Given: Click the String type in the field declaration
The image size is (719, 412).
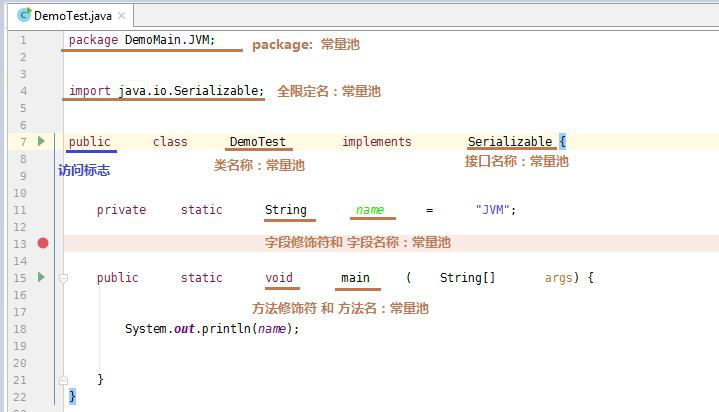Looking at the screenshot, I should [x=285, y=210].
